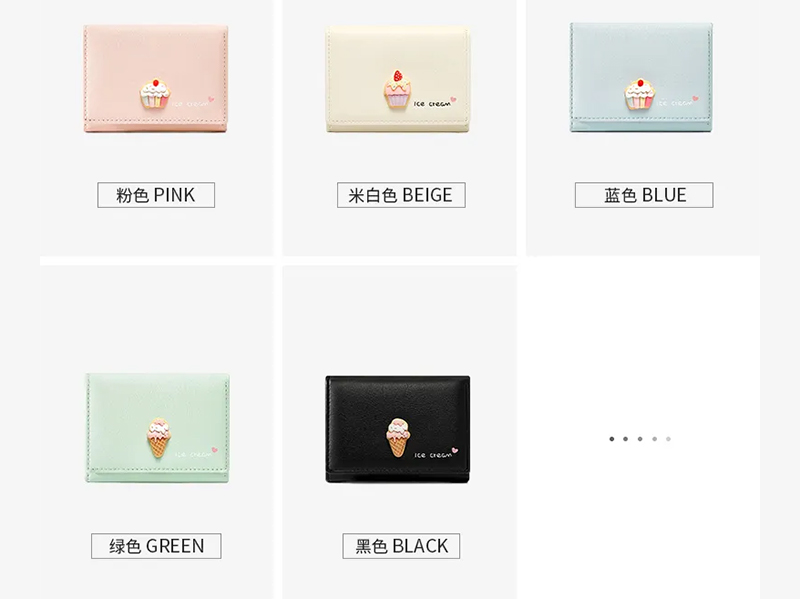Click the first pagination dot
This screenshot has width=800, height=599.
click(x=612, y=439)
